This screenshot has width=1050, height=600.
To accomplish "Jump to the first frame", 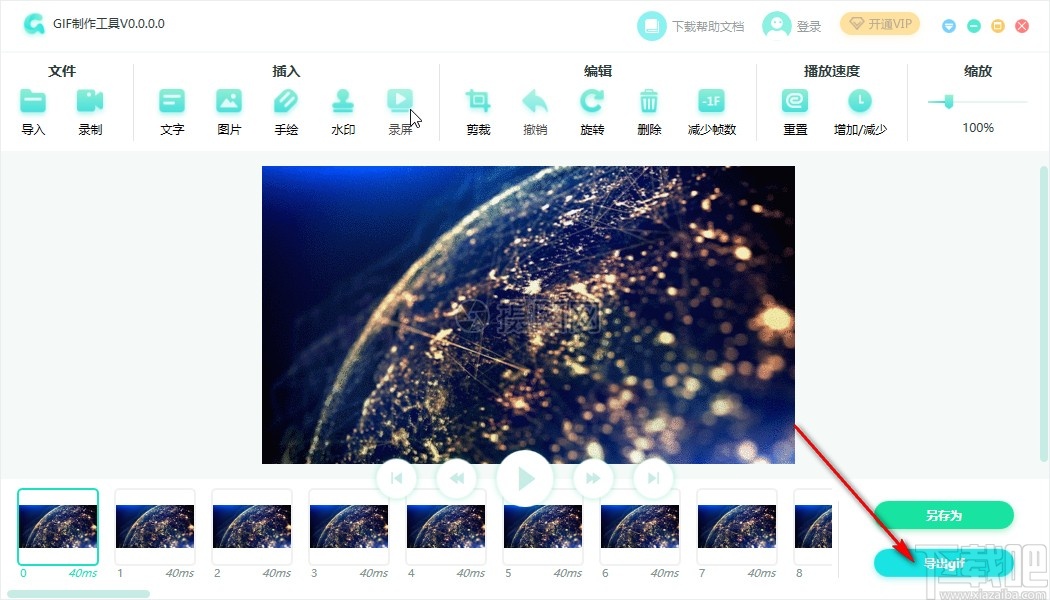I will tap(396, 478).
